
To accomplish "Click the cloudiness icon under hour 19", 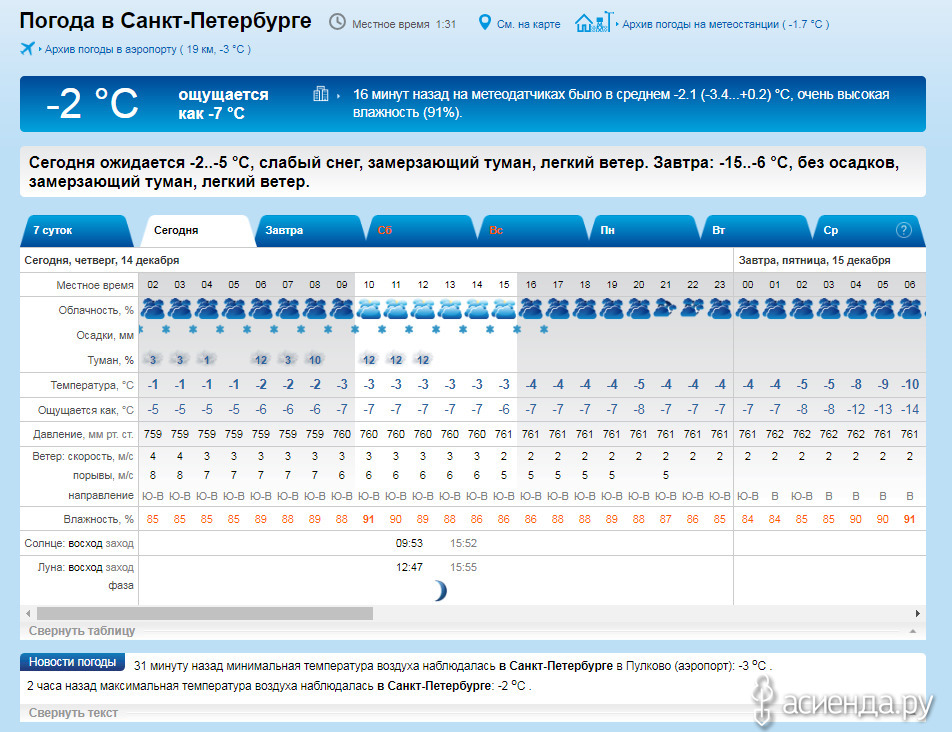I will coord(611,309).
